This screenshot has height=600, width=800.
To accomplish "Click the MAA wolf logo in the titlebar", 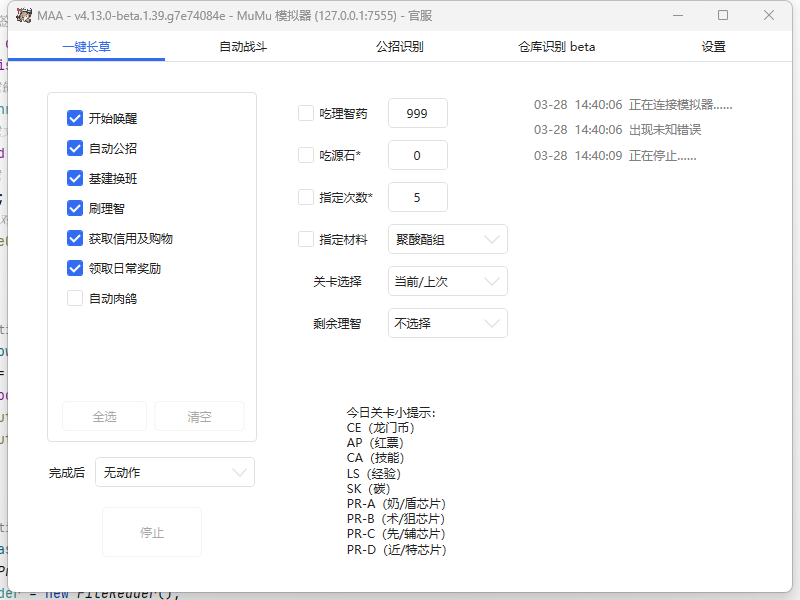I will pos(21,15).
